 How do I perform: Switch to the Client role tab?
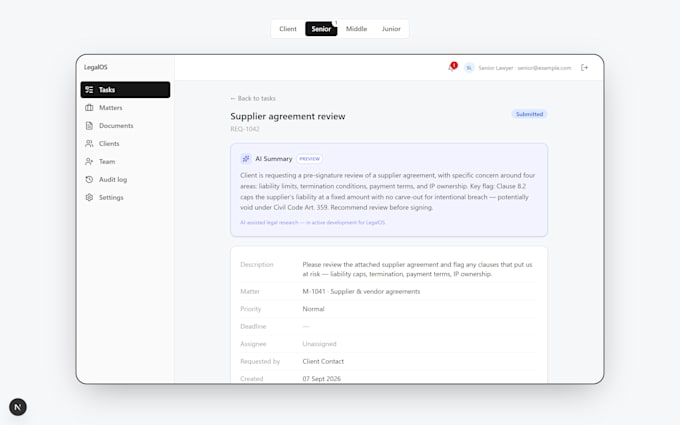click(288, 29)
